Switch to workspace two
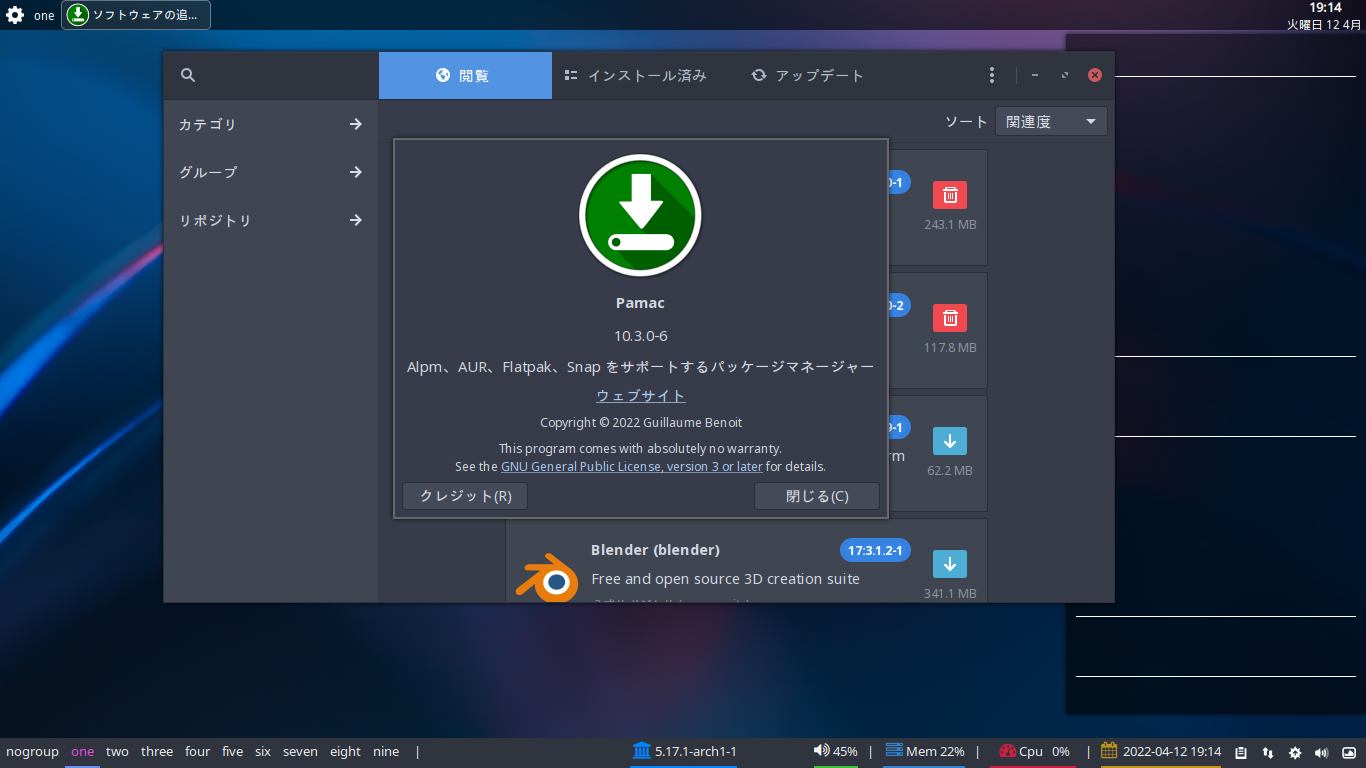 pyautogui.click(x=117, y=752)
